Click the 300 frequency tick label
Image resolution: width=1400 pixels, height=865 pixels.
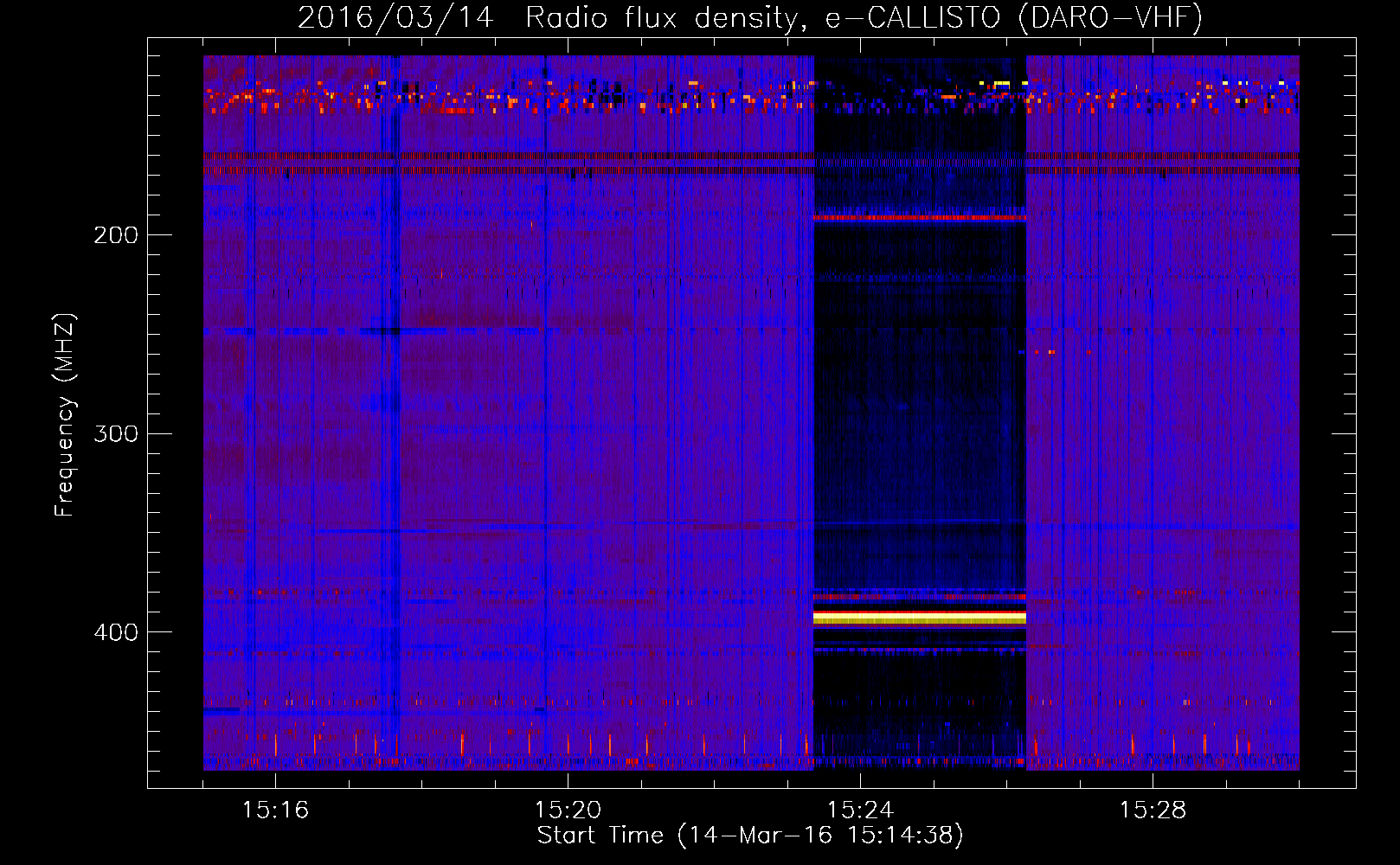[116, 433]
